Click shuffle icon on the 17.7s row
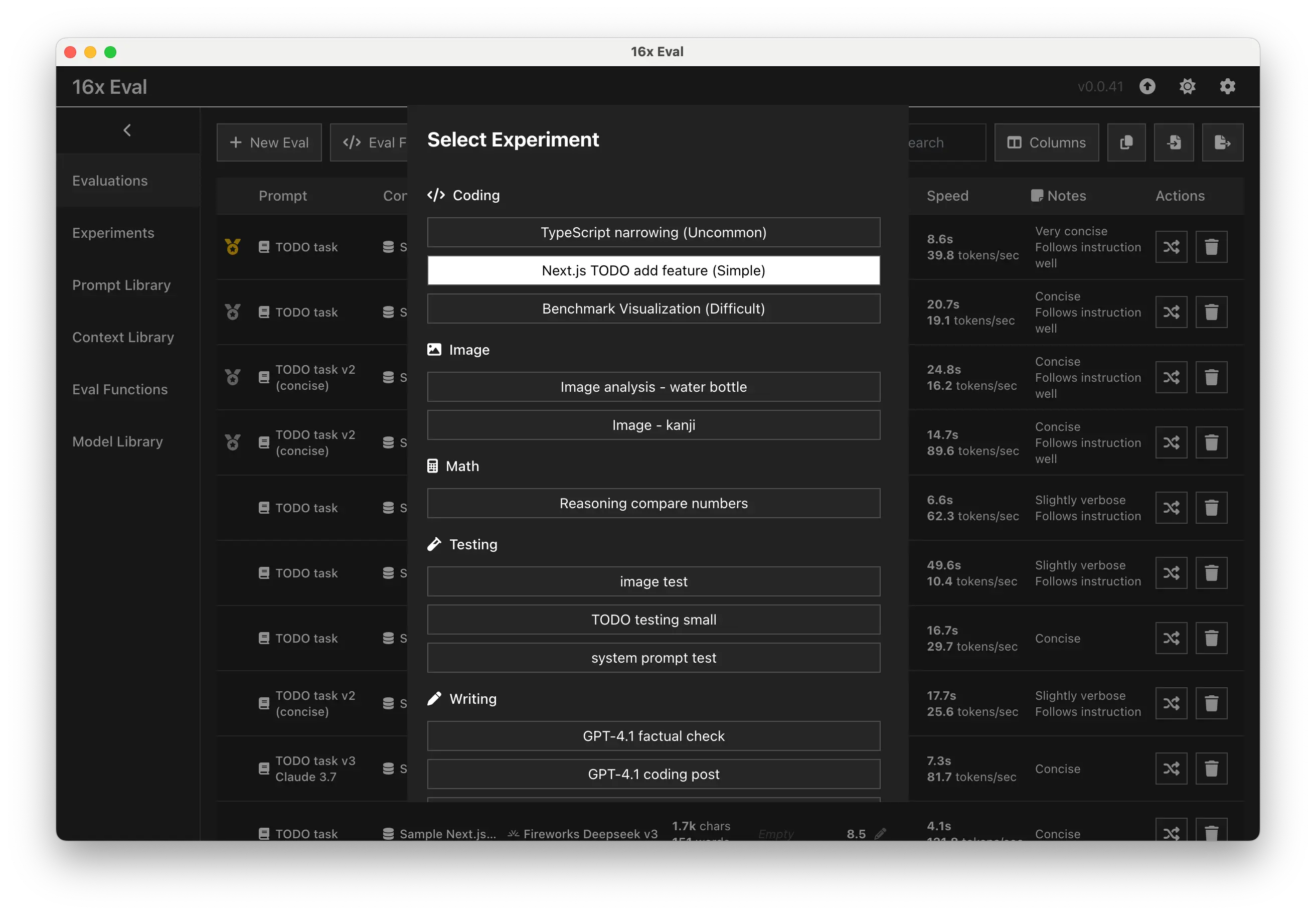 tap(1171, 703)
